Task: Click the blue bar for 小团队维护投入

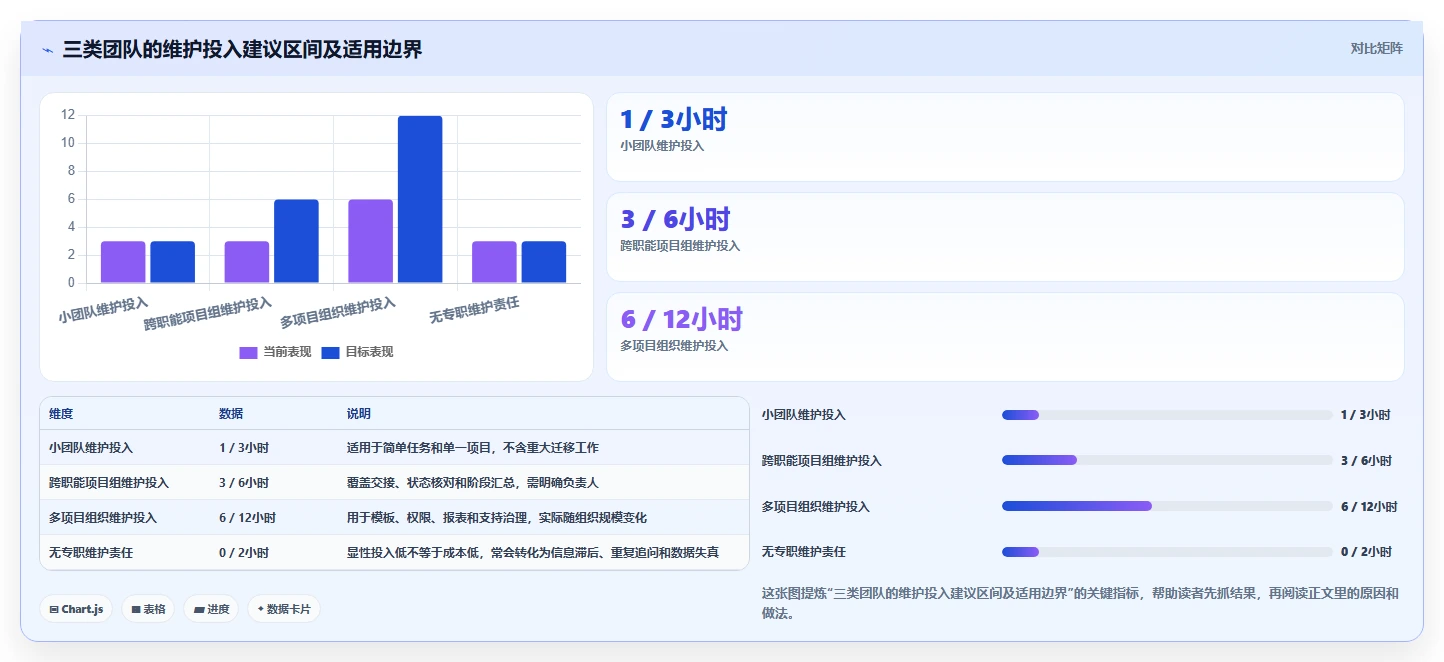Action: click(x=172, y=262)
